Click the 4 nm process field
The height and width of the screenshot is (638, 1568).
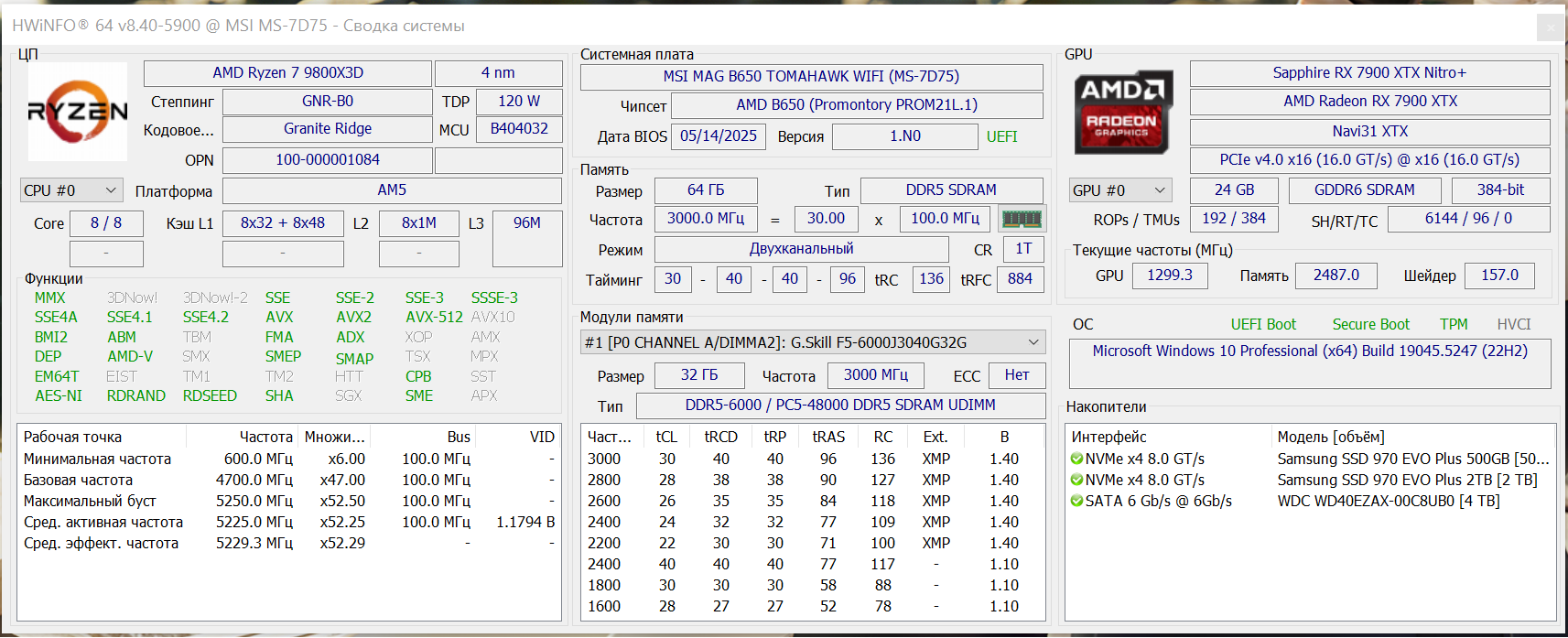coord(498,73)
